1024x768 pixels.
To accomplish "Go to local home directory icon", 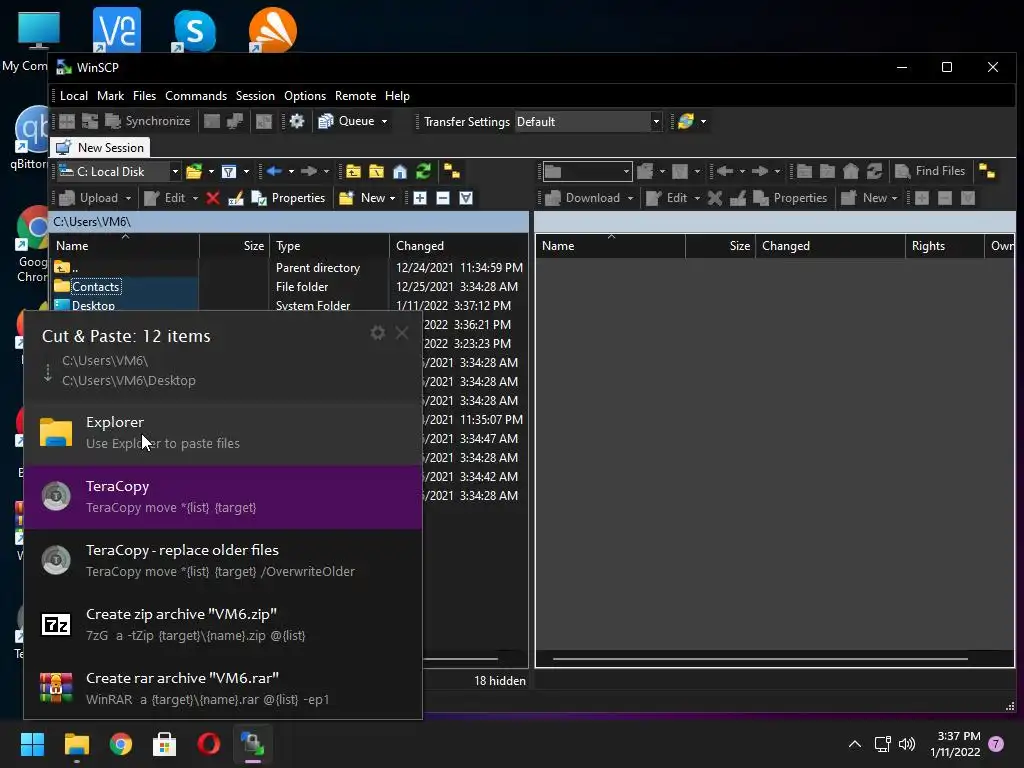I will pyautogui.click(x=400, y=172).
